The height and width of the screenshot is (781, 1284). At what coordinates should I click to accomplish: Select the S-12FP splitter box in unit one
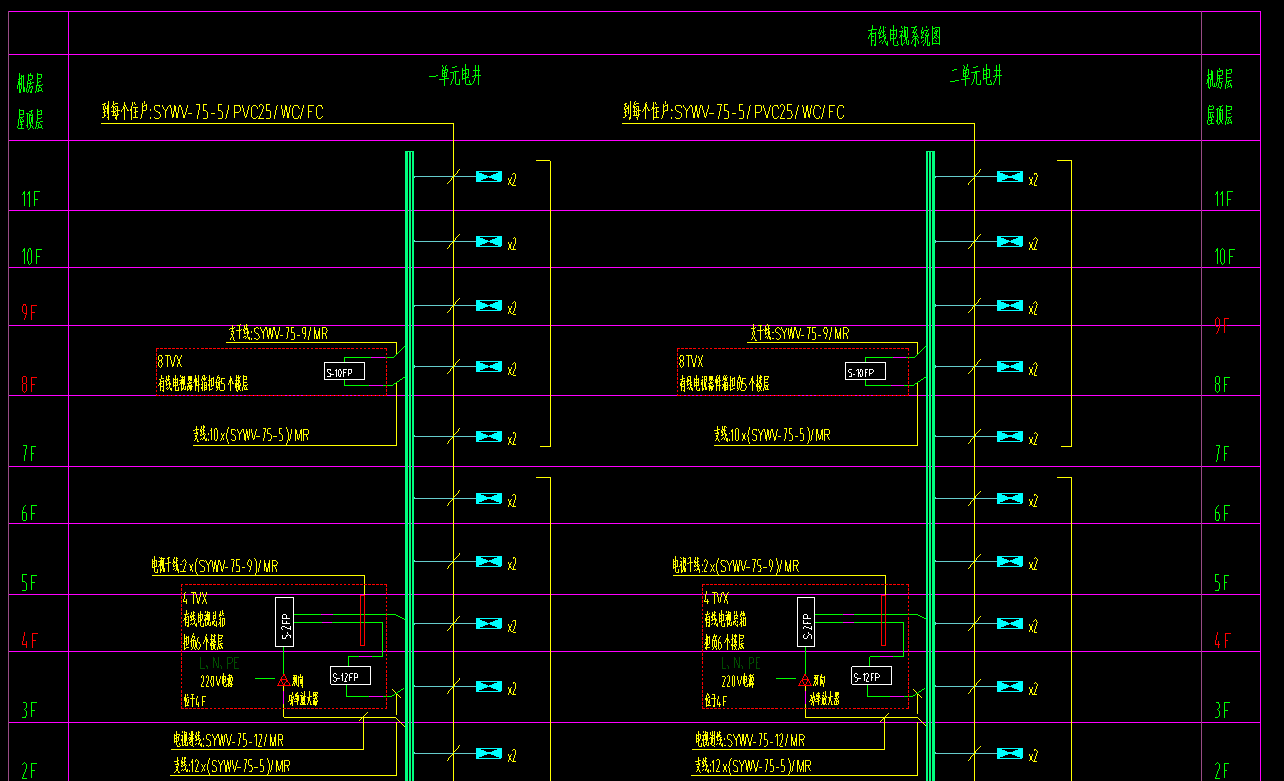coord(351,675)
